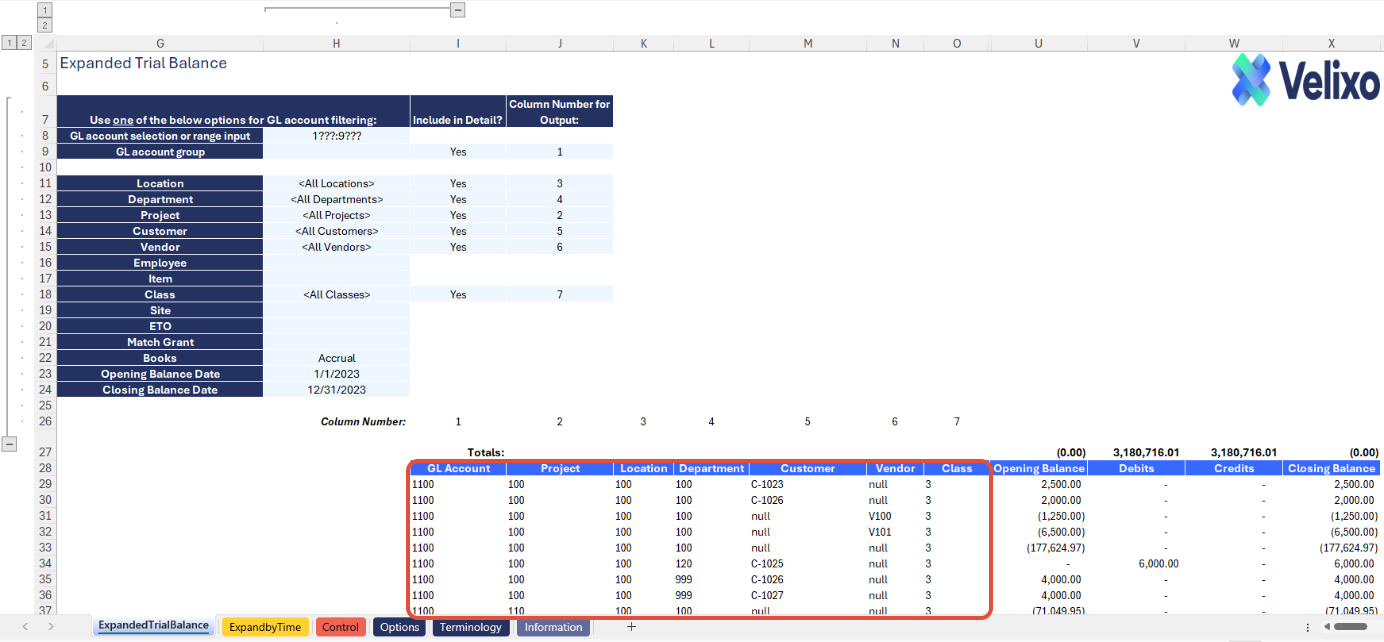
Task: Open the Information sheet tab
Action: tap(553, 627)
